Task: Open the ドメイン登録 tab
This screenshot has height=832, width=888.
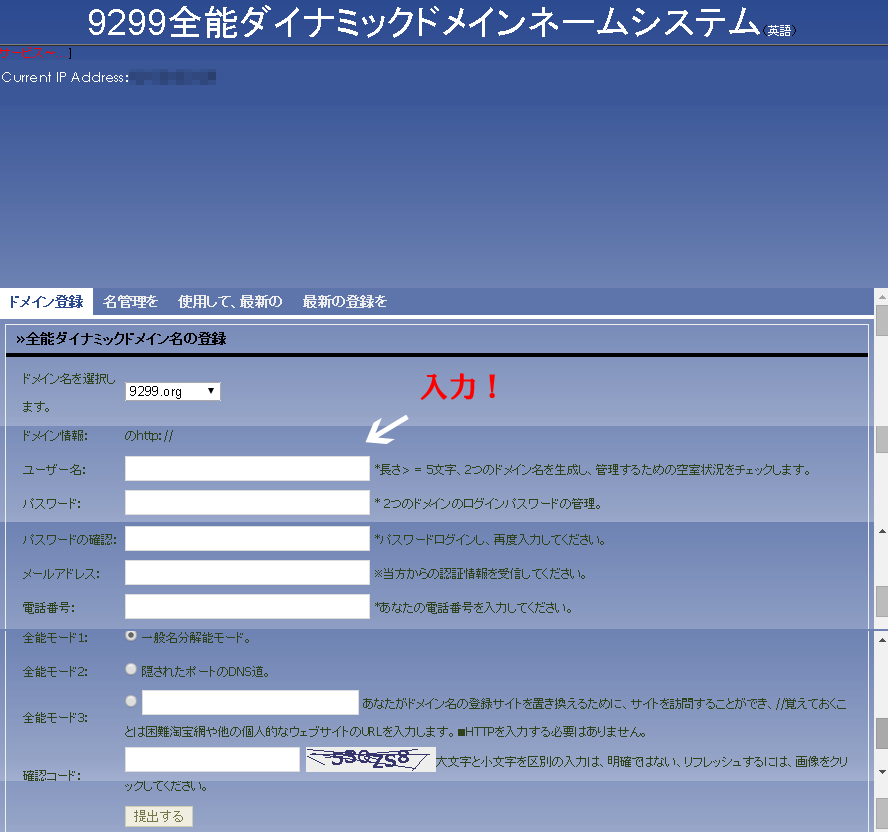Action: 46,301
